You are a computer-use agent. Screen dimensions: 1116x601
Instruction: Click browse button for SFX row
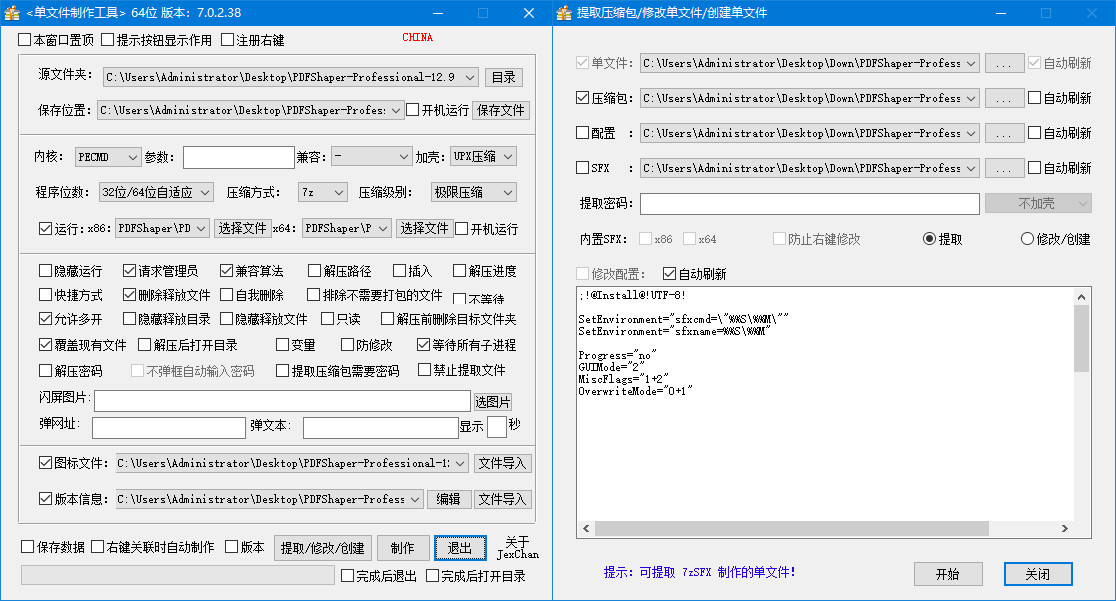point(1004,168)
